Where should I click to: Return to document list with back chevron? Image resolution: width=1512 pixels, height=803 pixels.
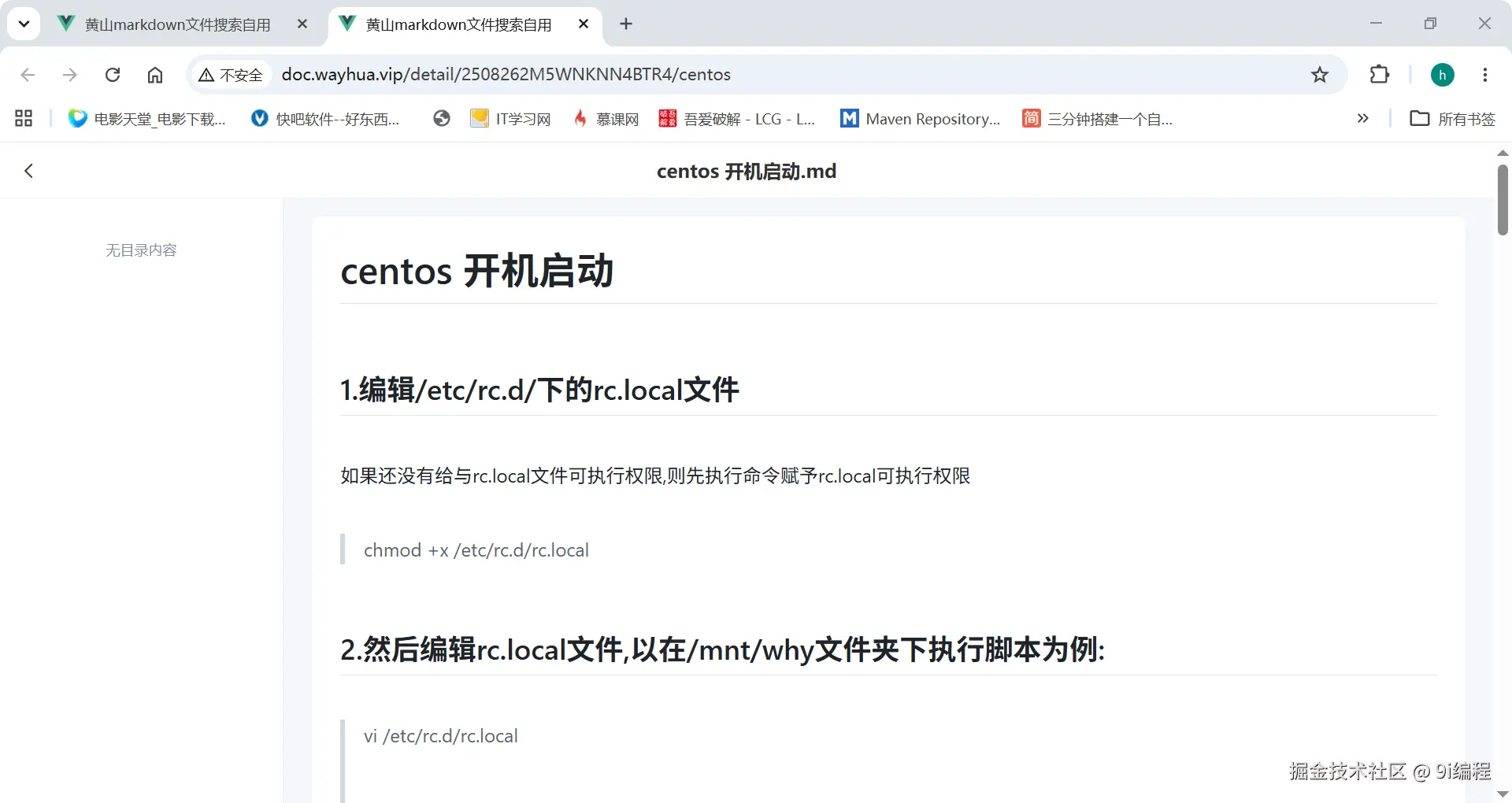(x=29, y=171)
